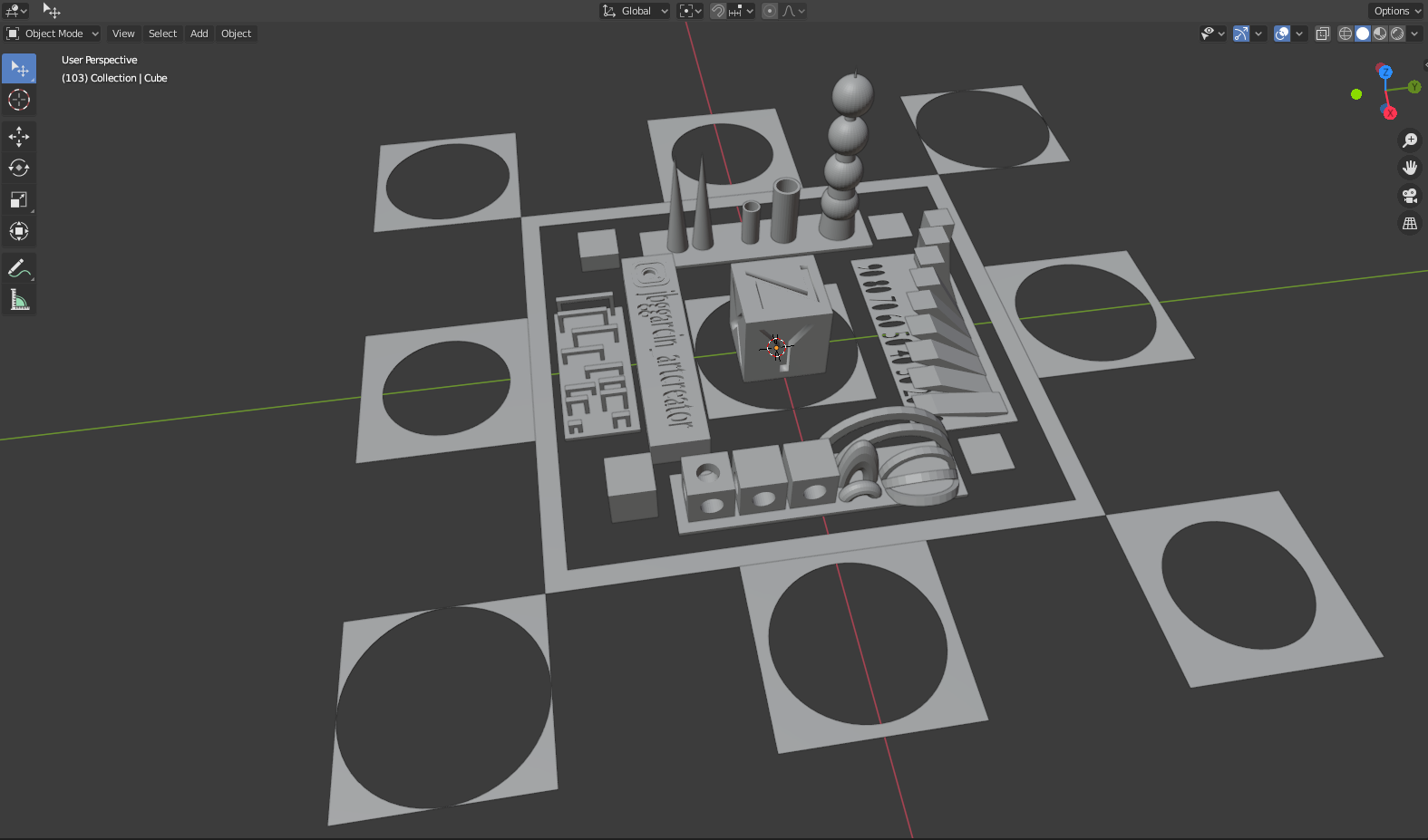Open the Global transform orientation dropdown

click(x=635, y=11)
